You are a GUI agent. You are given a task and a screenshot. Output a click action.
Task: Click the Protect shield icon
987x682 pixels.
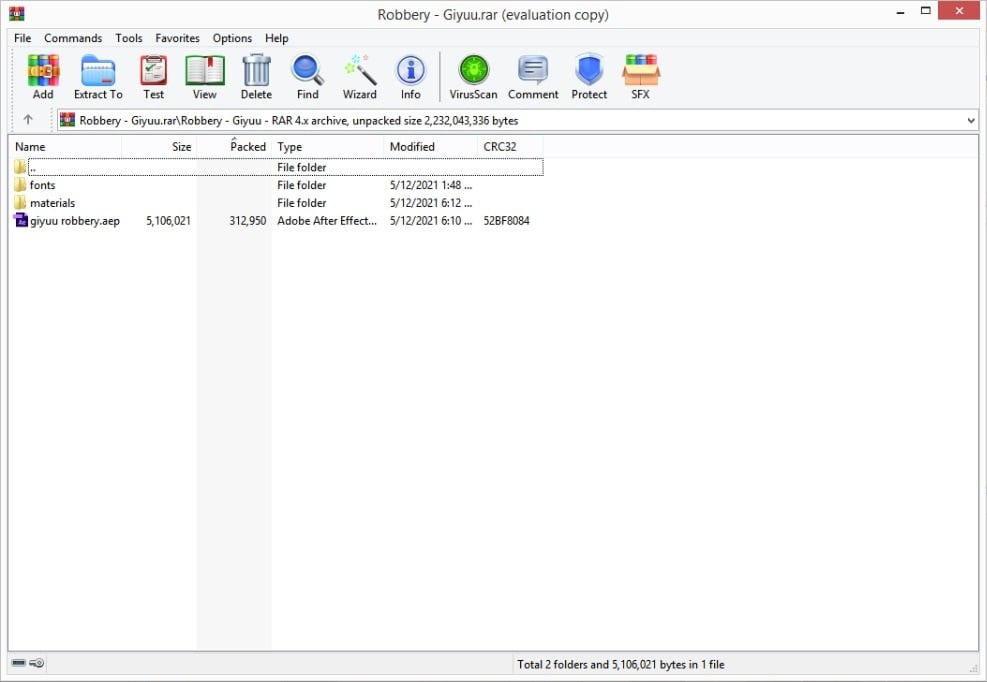589,70
